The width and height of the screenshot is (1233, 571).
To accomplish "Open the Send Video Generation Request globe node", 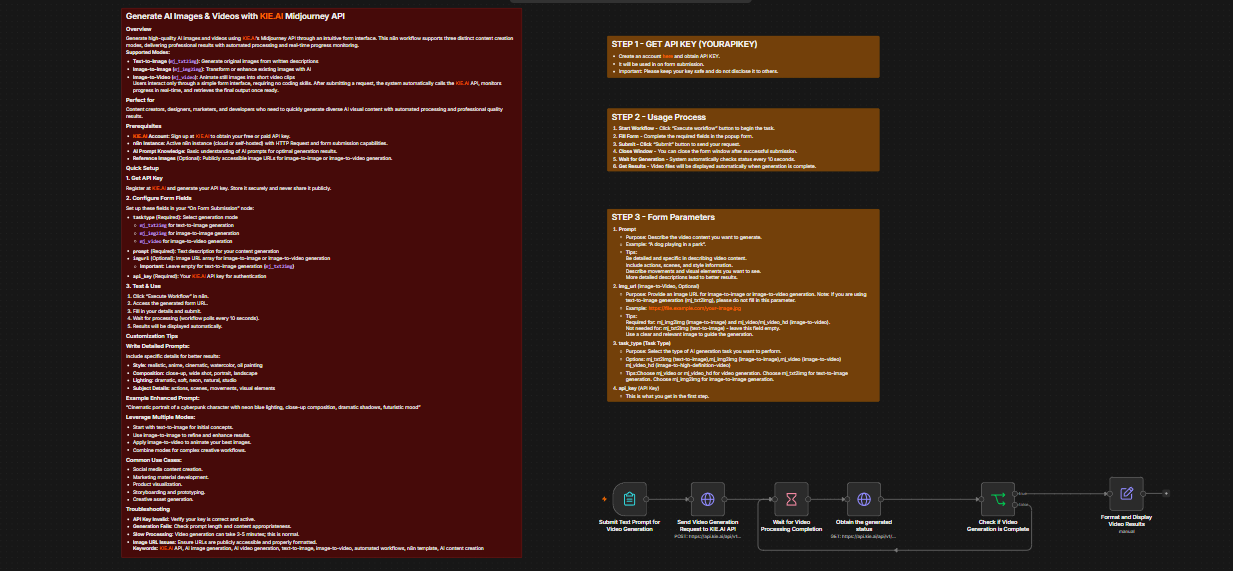I will tap(708, 498).
